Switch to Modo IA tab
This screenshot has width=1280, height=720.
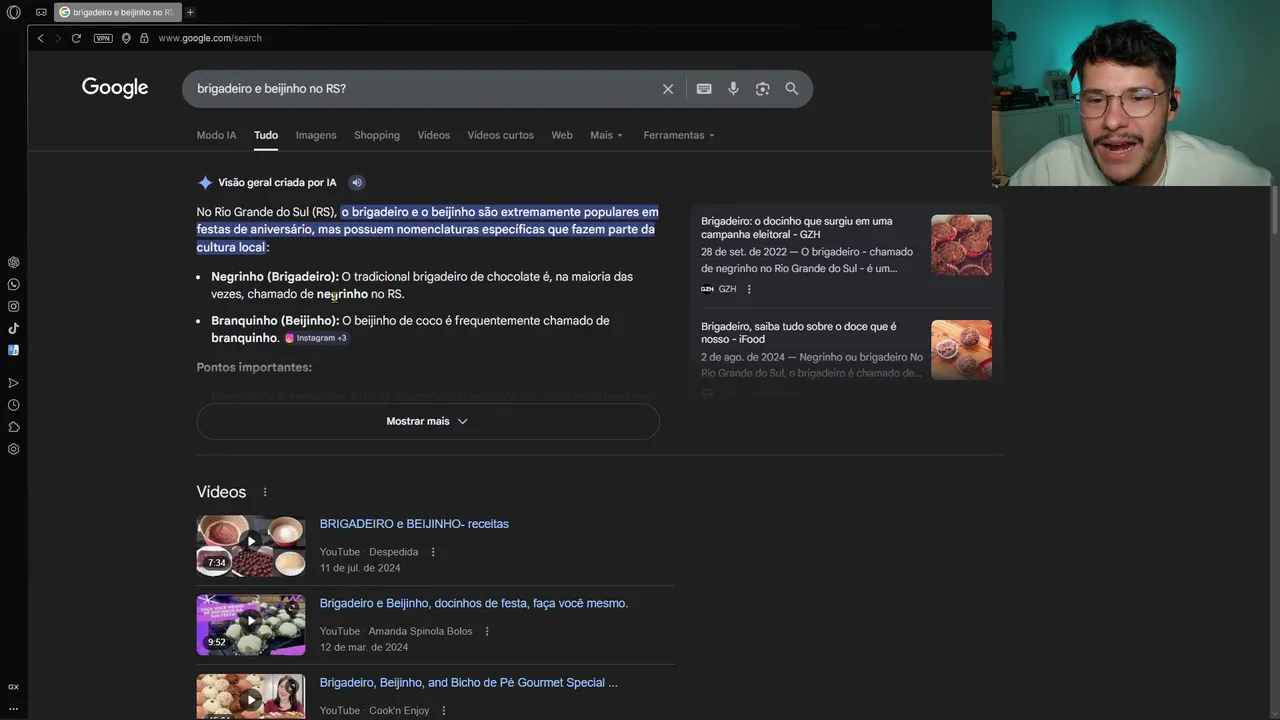(216, 135)
